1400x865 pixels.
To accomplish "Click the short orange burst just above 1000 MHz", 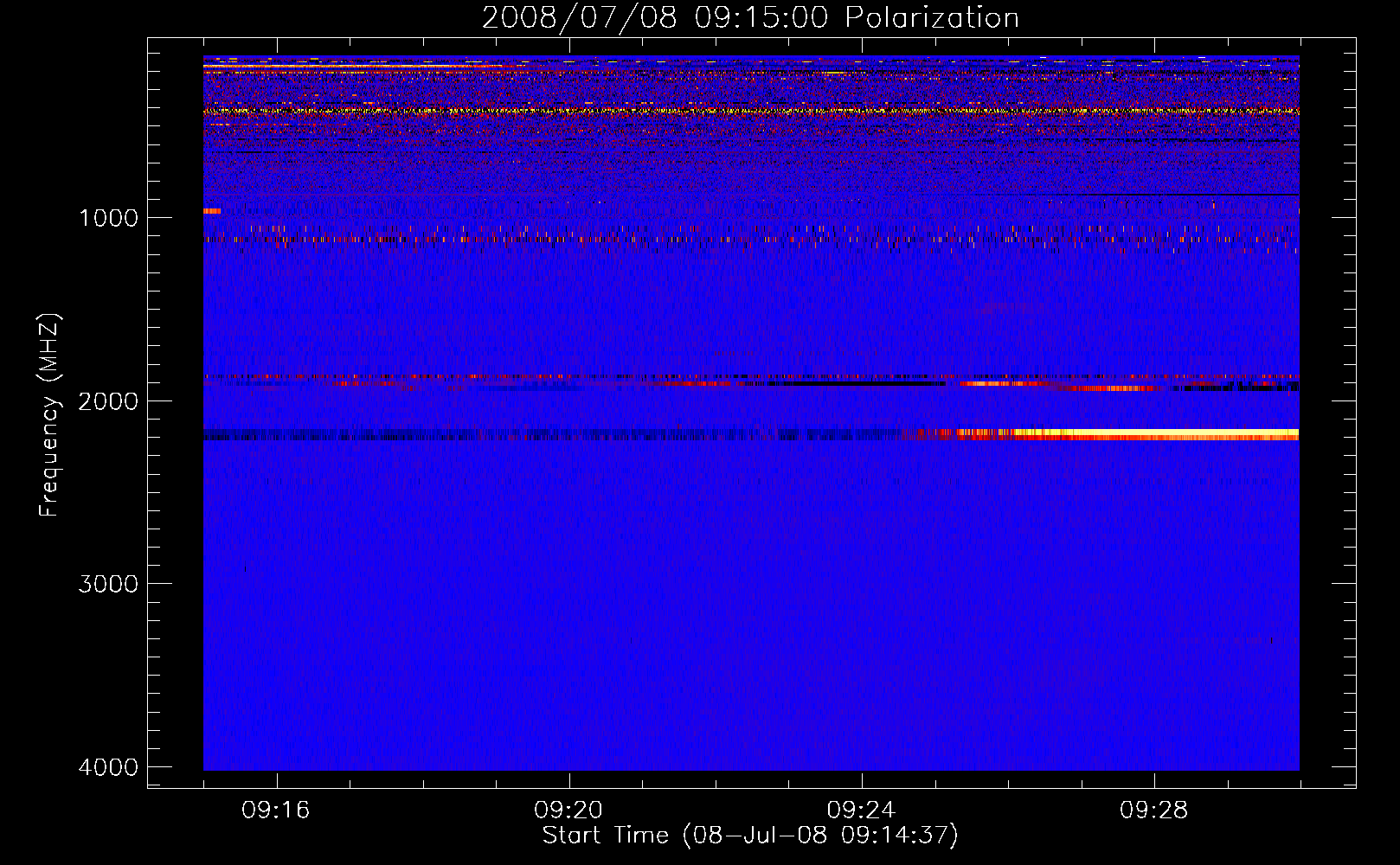I will pyautogui.click(x=212, y=210).
